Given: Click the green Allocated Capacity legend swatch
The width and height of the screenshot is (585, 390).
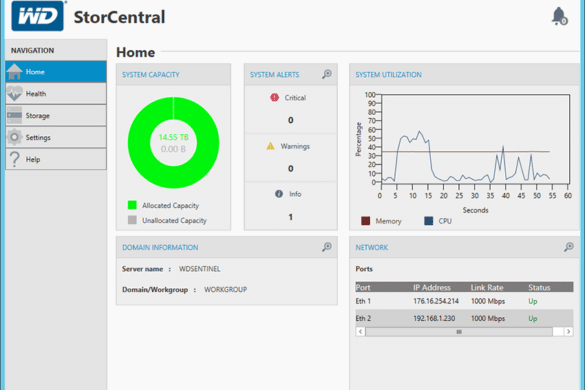Looking at the screenshot, I should 132,205.
